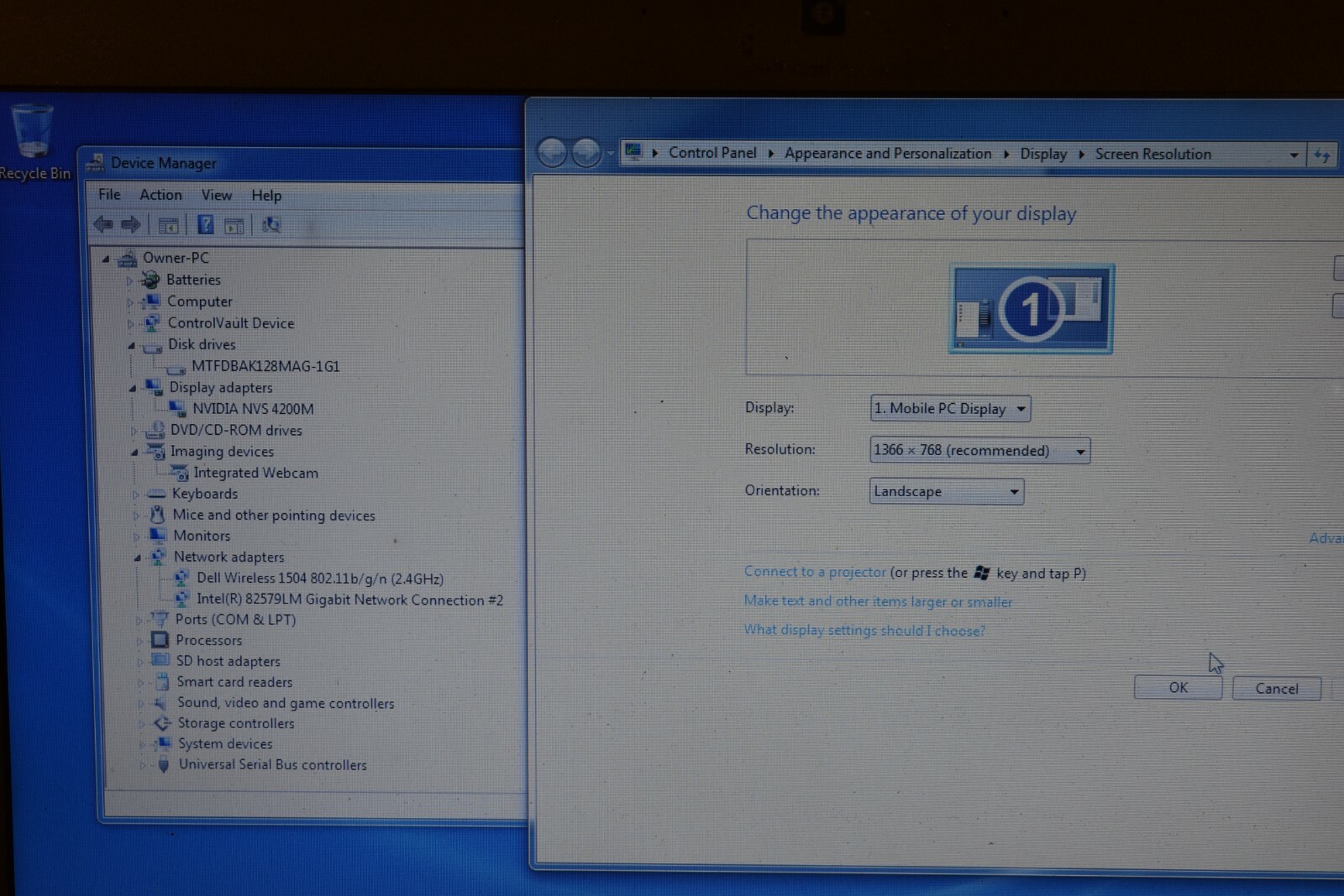Select the Mice and other pointing devices icon

157,515
